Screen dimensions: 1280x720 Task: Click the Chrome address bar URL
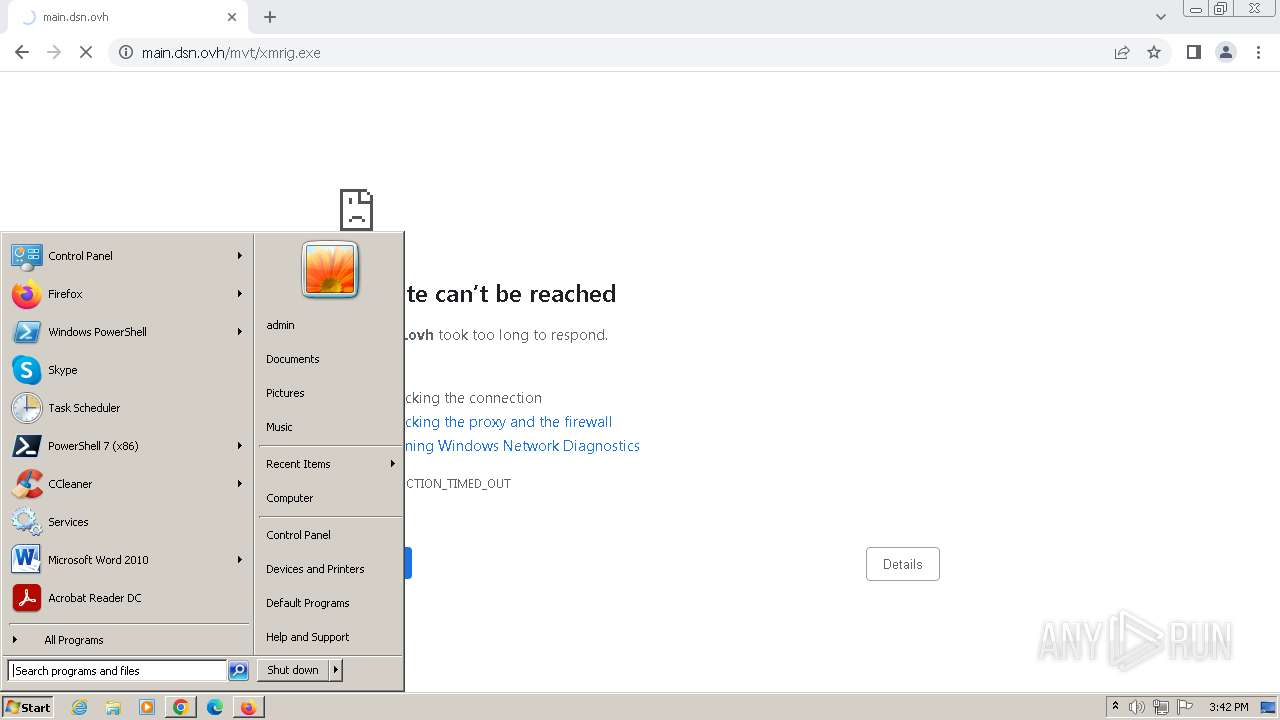[x=231, y=53]
